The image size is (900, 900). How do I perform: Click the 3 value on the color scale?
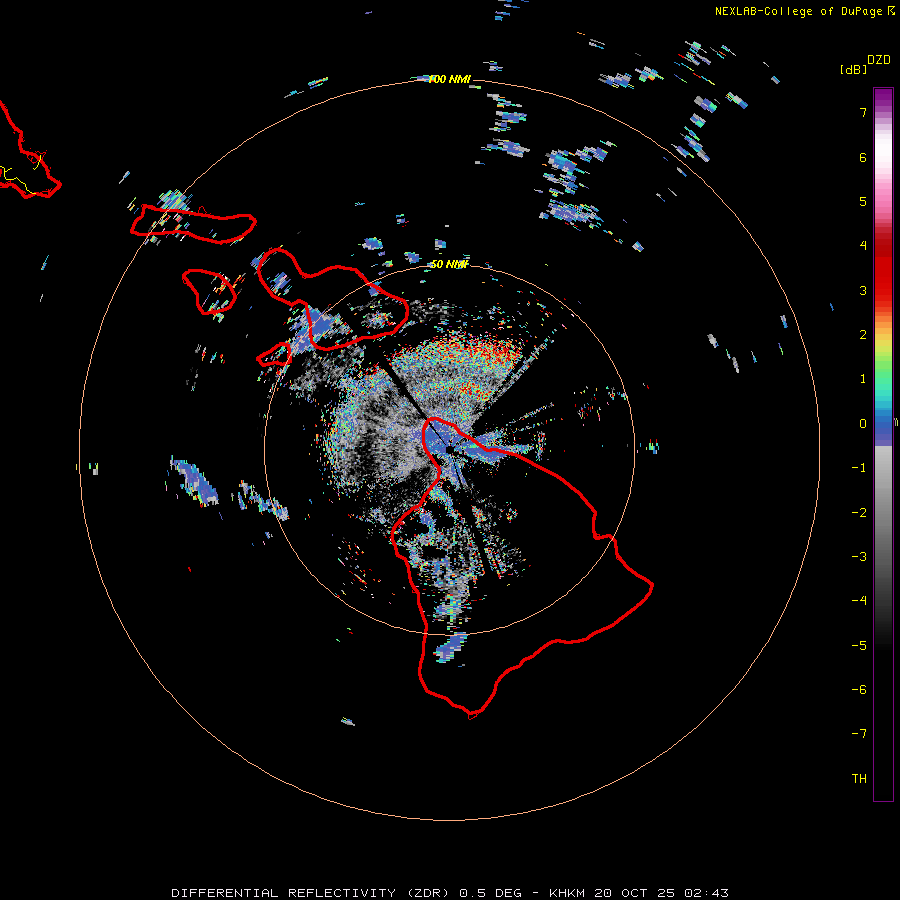click(x=863, y=290)
